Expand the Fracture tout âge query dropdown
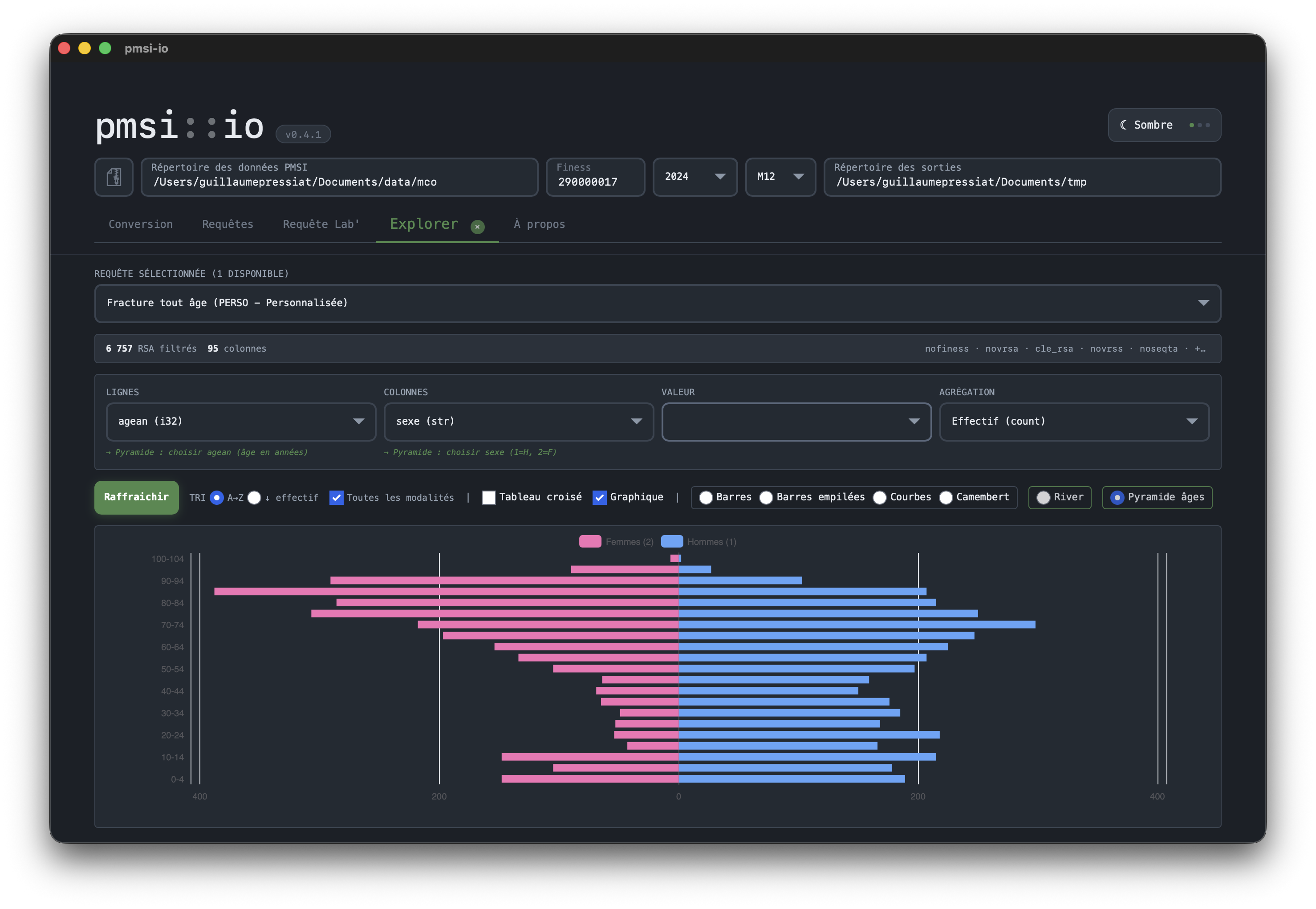This screenshot has width=1316, height=909. click(657, 303)
